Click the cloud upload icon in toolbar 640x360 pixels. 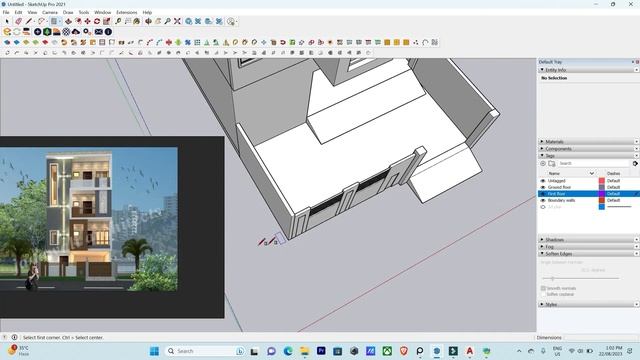click(x=76, y=31)
